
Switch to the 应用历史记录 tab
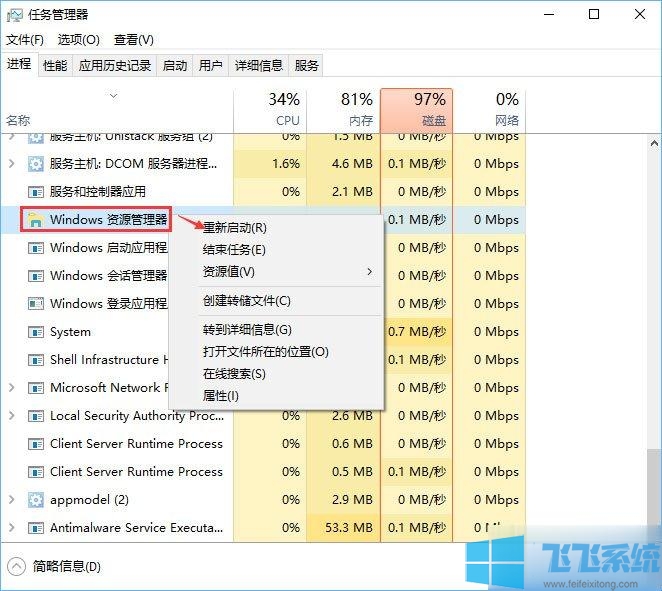pos(114,65)
